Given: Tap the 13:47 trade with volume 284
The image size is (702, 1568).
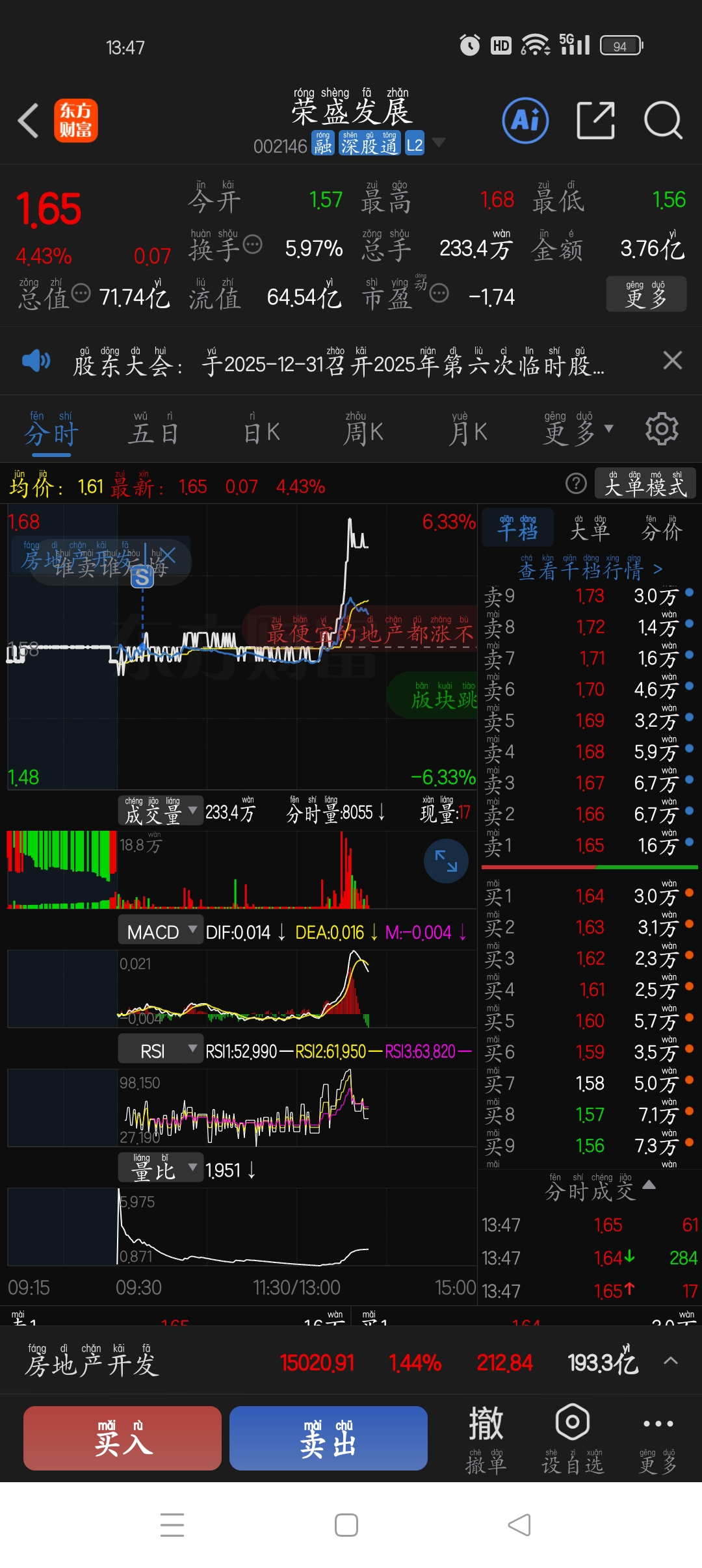Looking at the screenshot, I should [589, 1258].
